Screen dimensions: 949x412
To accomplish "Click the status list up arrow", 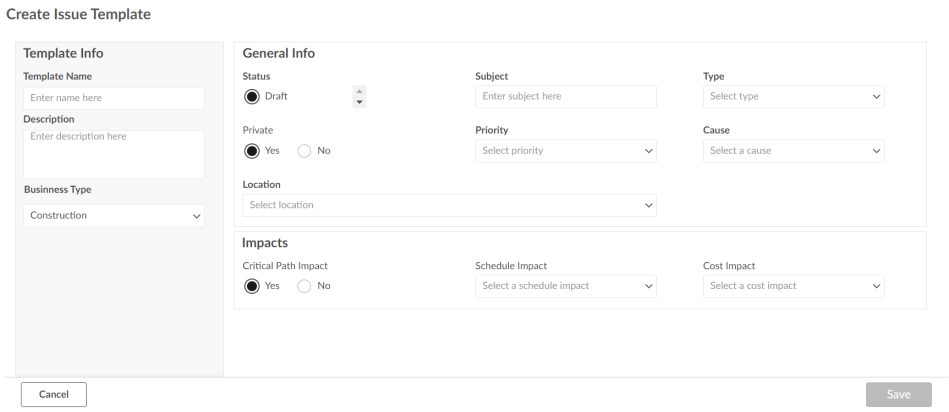I will [x=360, y=91].
